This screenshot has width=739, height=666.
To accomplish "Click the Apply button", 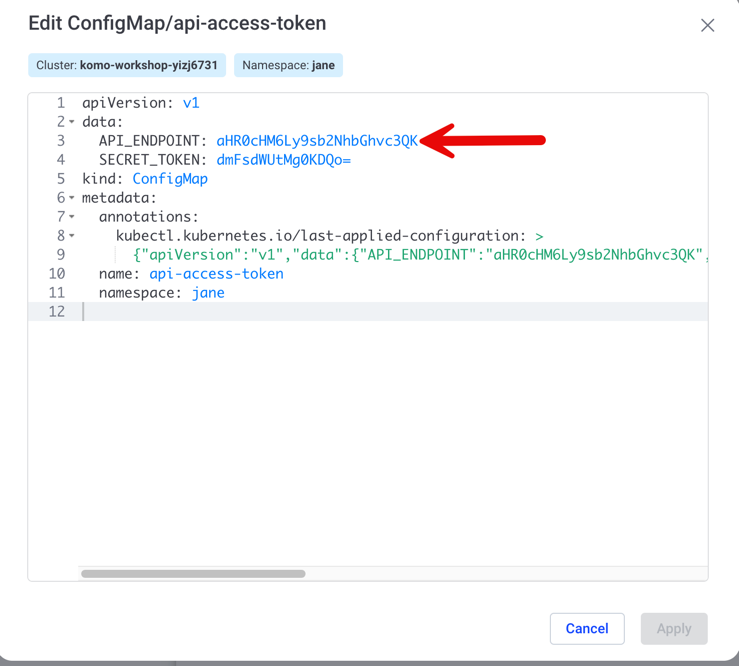I will tap(673, 628).
